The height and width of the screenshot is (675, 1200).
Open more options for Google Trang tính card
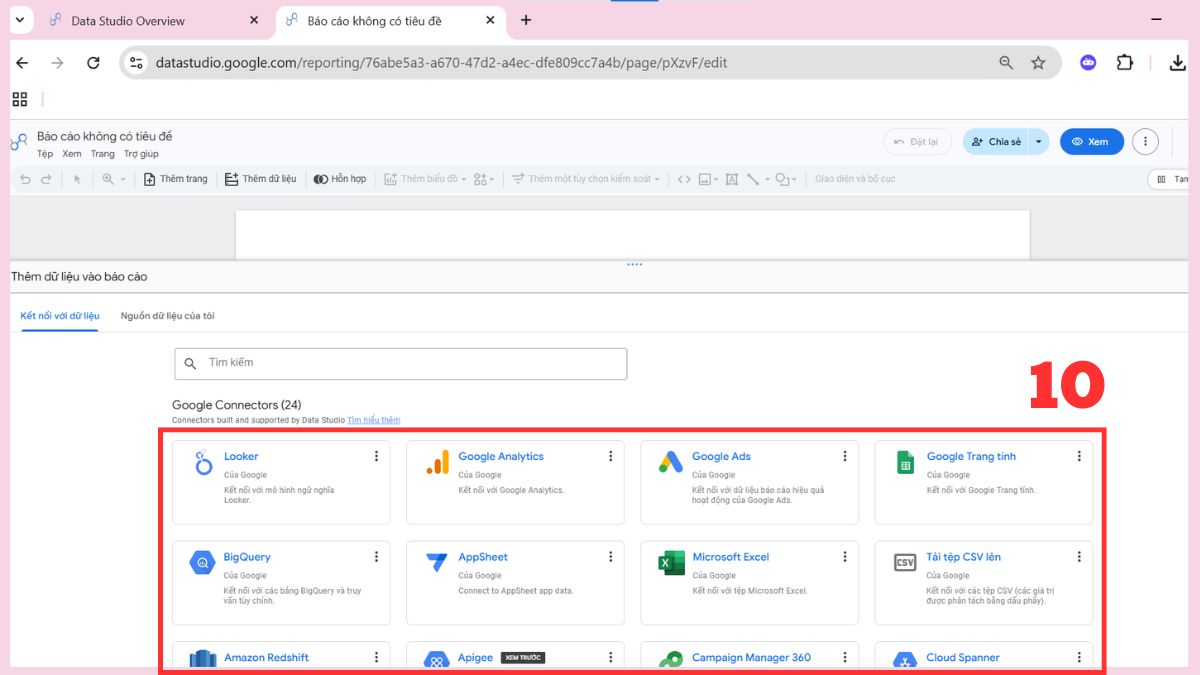click(x=1078, y=456)
